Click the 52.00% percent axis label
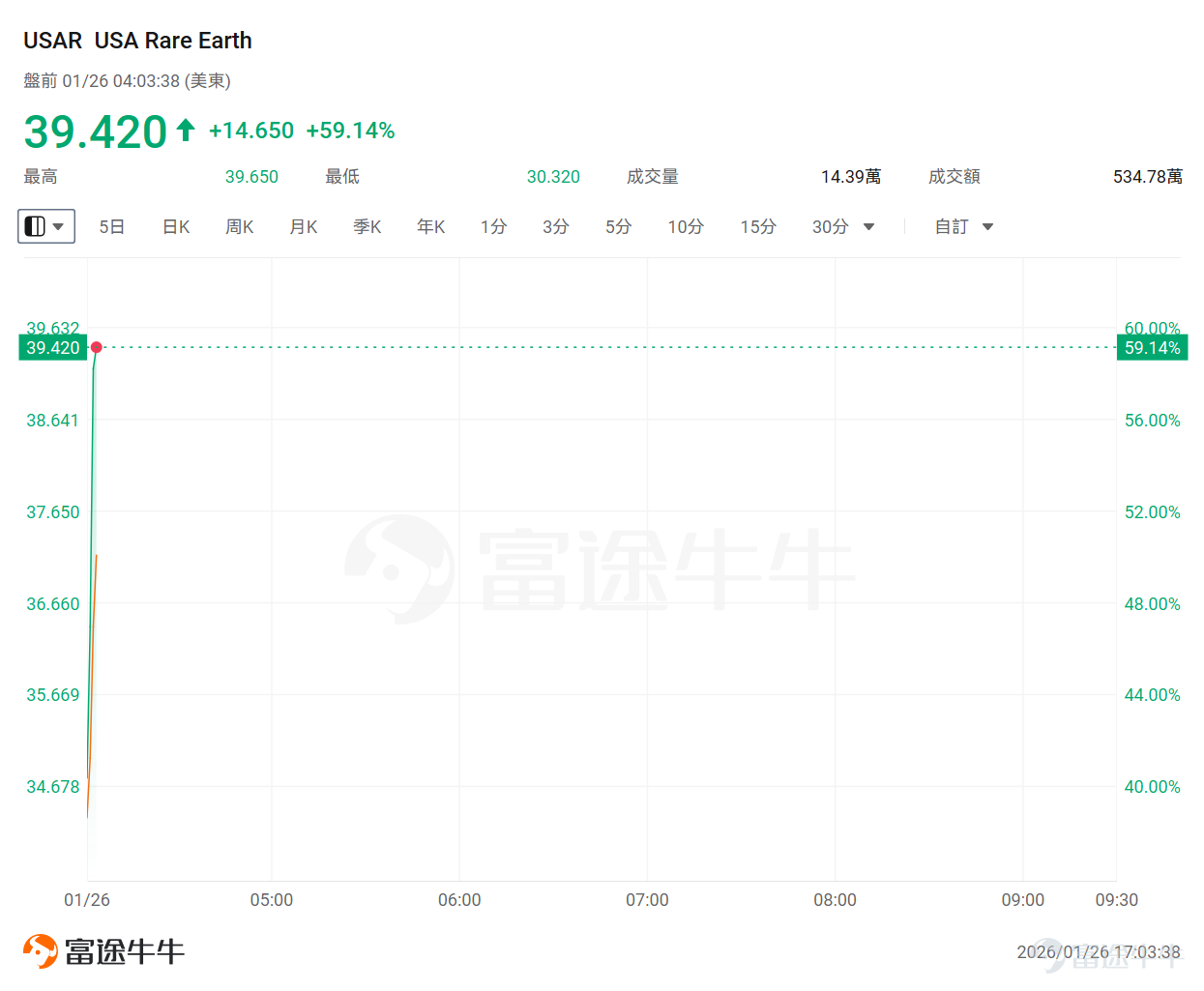This screenshot has height=991, width=1204. coord(1152,512)
